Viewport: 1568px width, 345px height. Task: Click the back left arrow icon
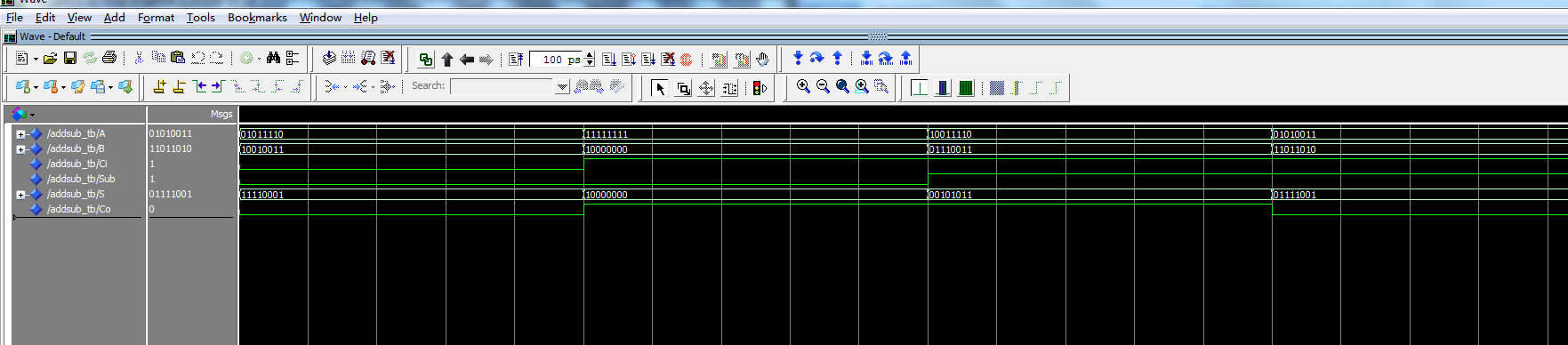tap(466, 60)
